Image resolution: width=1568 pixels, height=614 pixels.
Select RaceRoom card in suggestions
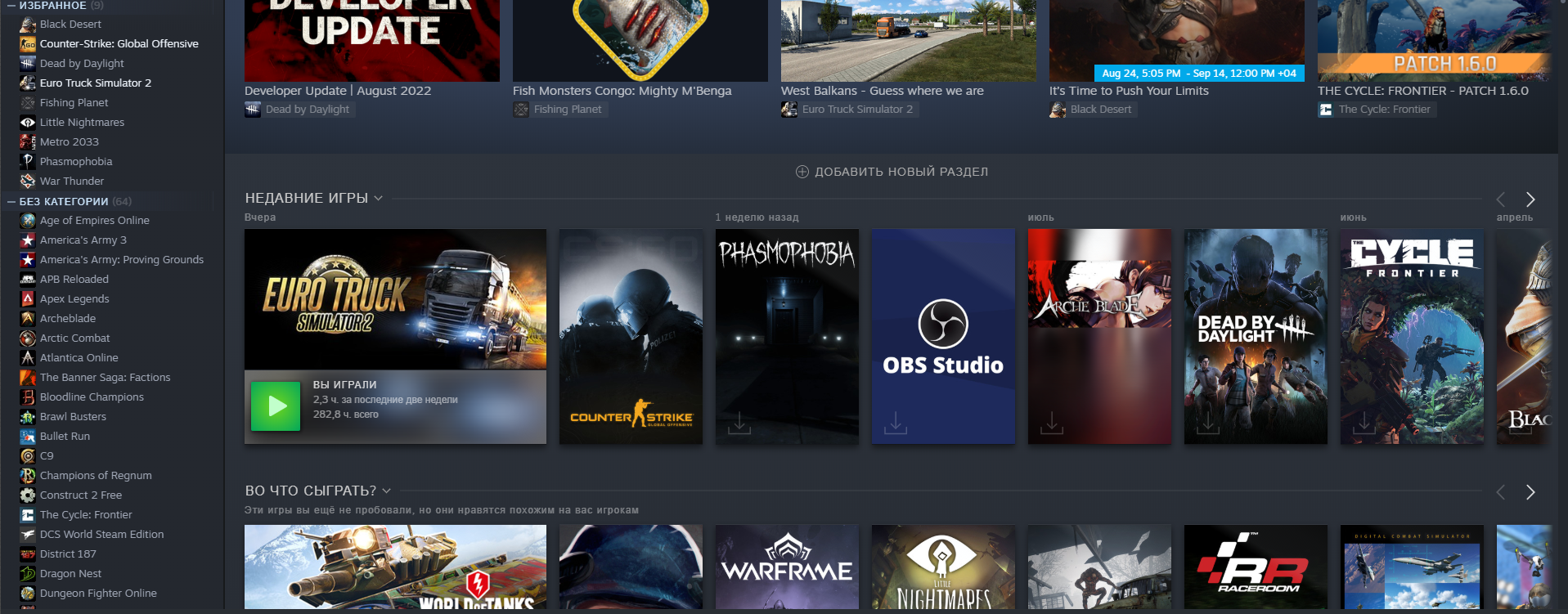(x=1256, y=567)
